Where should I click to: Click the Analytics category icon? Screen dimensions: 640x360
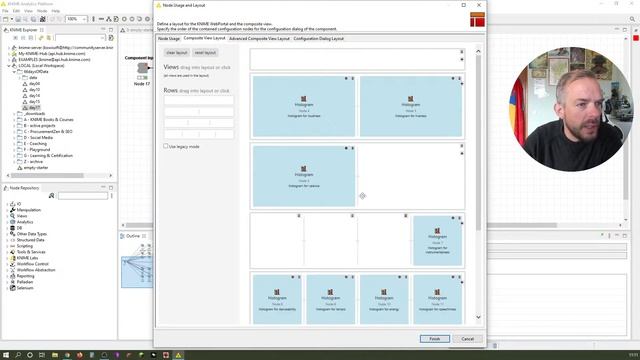(x=13, y=222)
